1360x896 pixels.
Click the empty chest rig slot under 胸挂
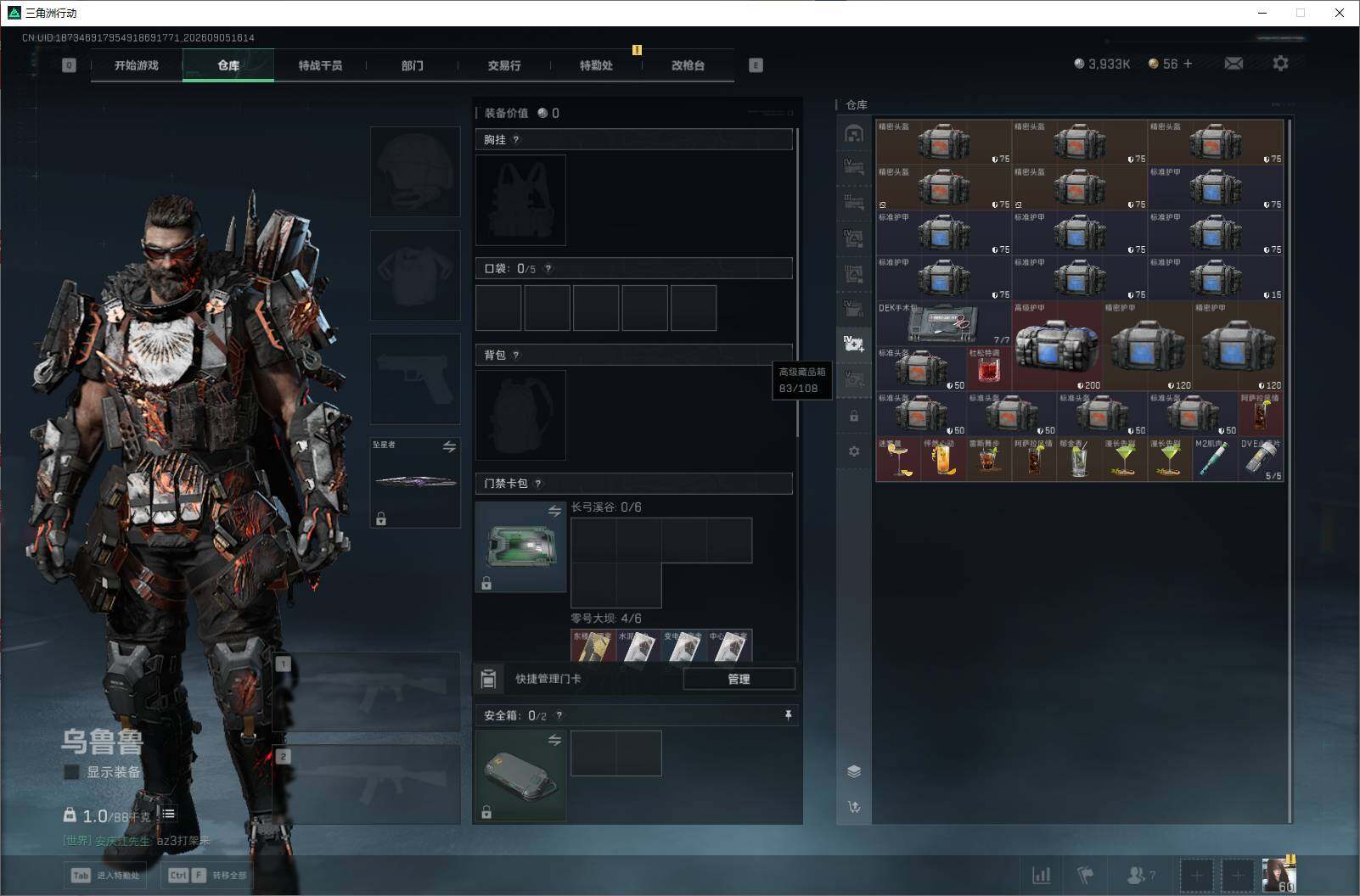coord(520,200)
